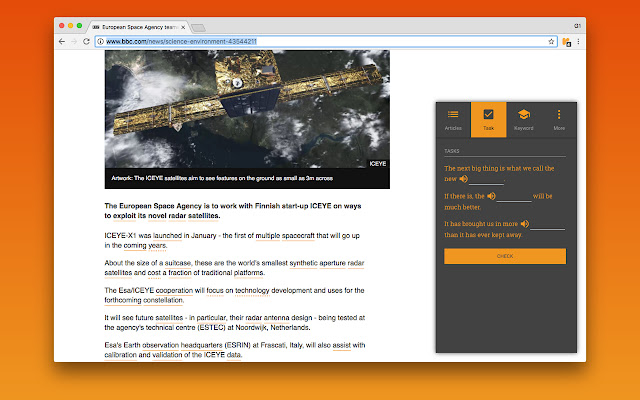Click the image caption starting 'Artwork: The ICEYE'

222,178
